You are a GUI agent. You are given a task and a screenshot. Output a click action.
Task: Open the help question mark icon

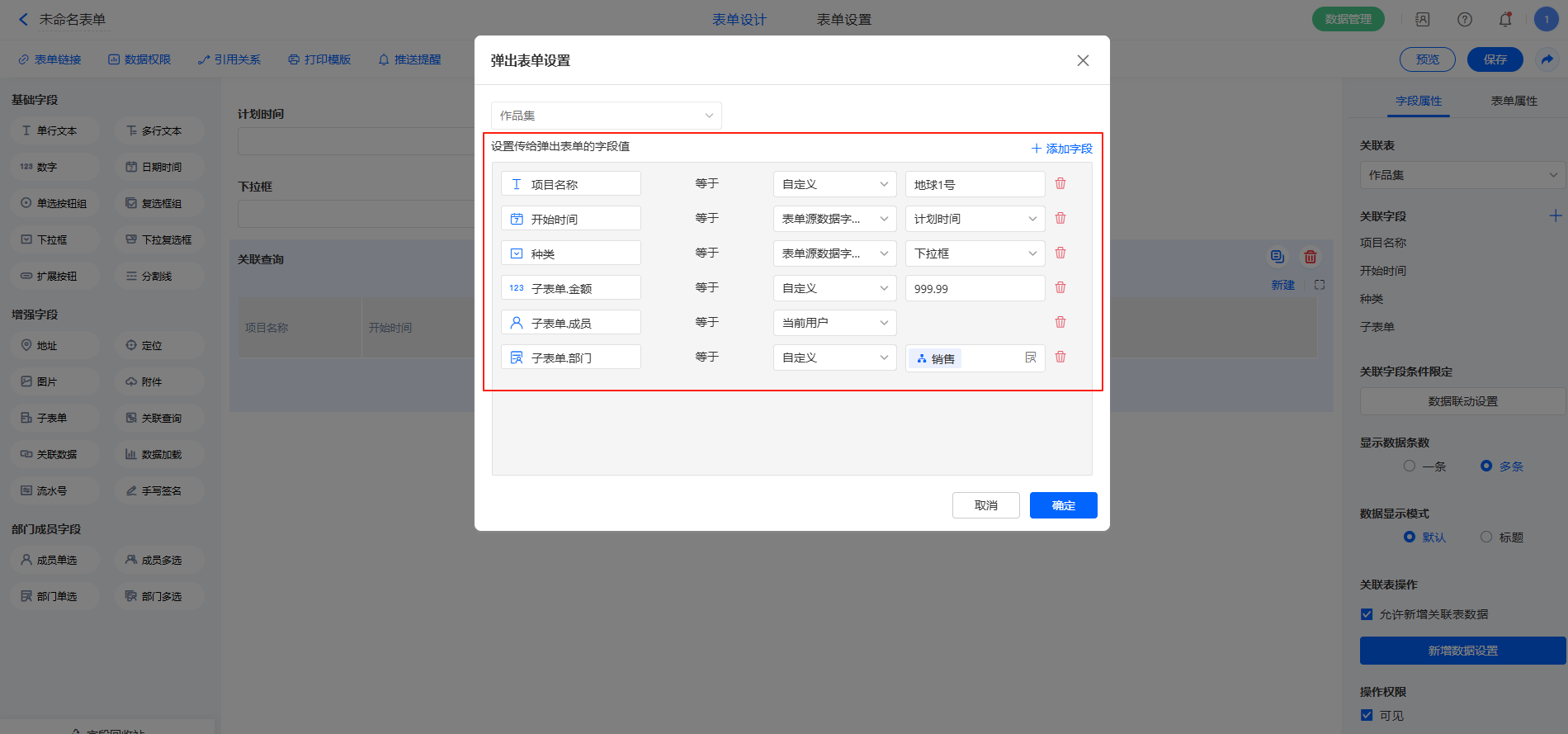point(1465,19)
